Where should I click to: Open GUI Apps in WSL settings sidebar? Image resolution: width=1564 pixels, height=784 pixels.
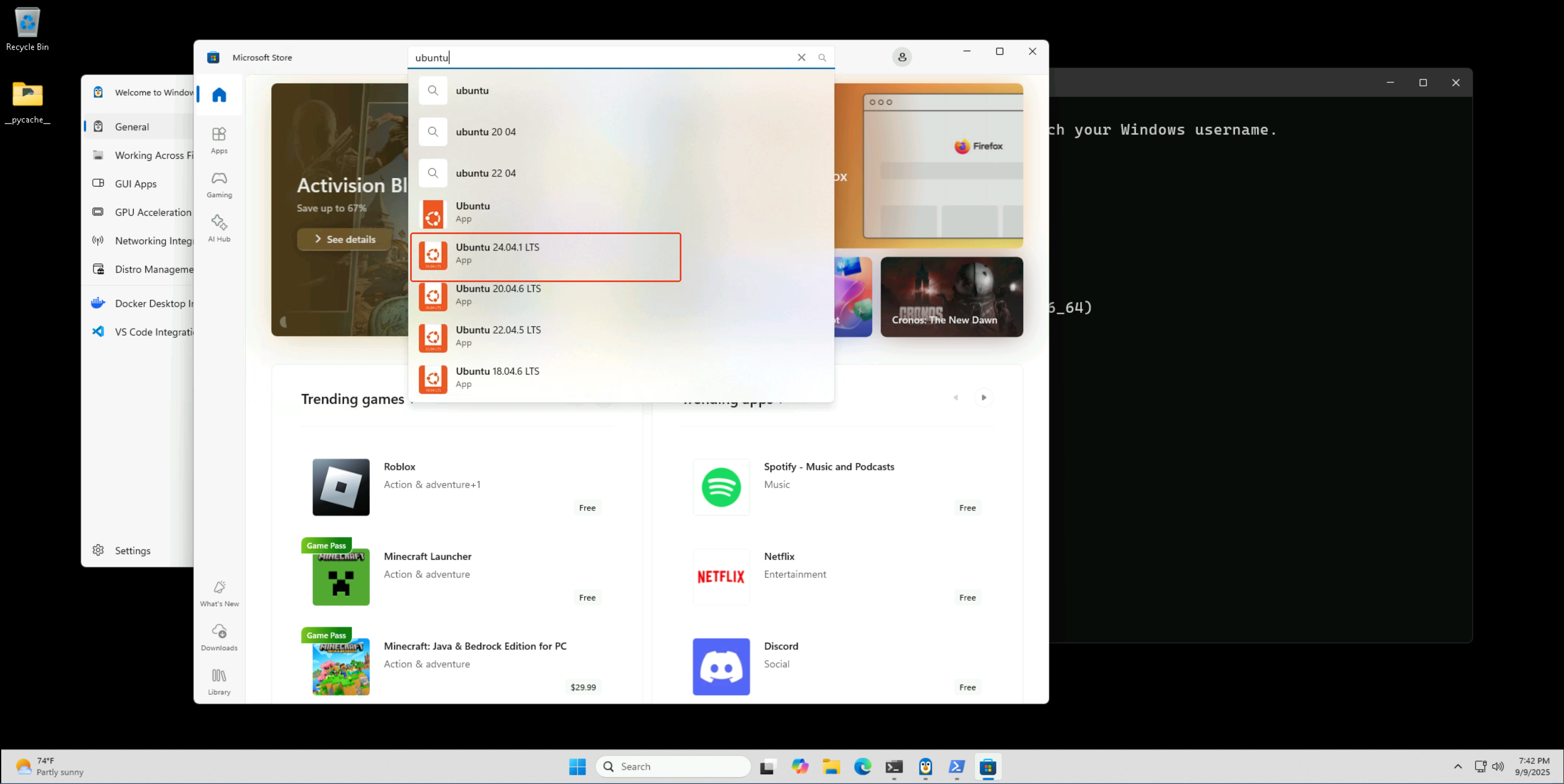click(136, 183)
